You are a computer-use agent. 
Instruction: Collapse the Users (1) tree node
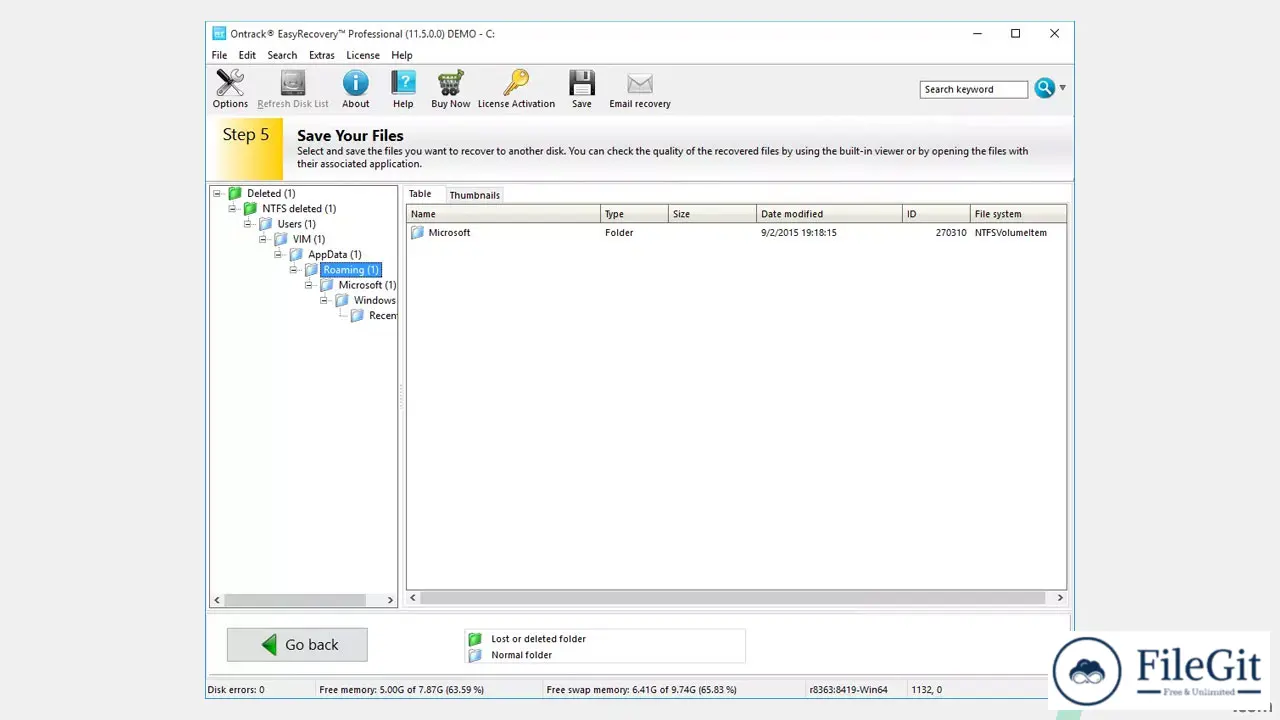point(248,224)
